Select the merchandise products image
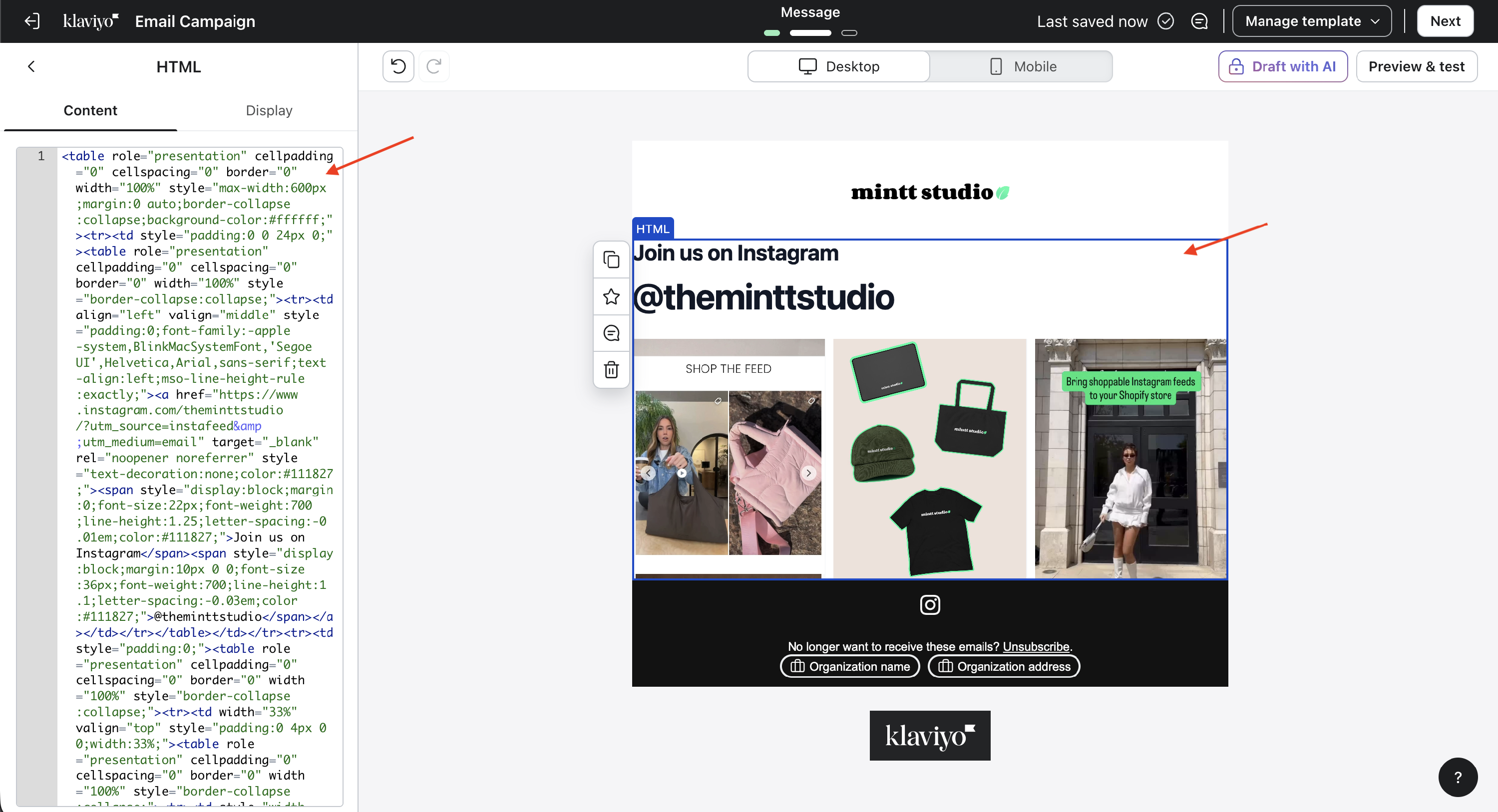 pyautogui.click(x=929, y=458)
